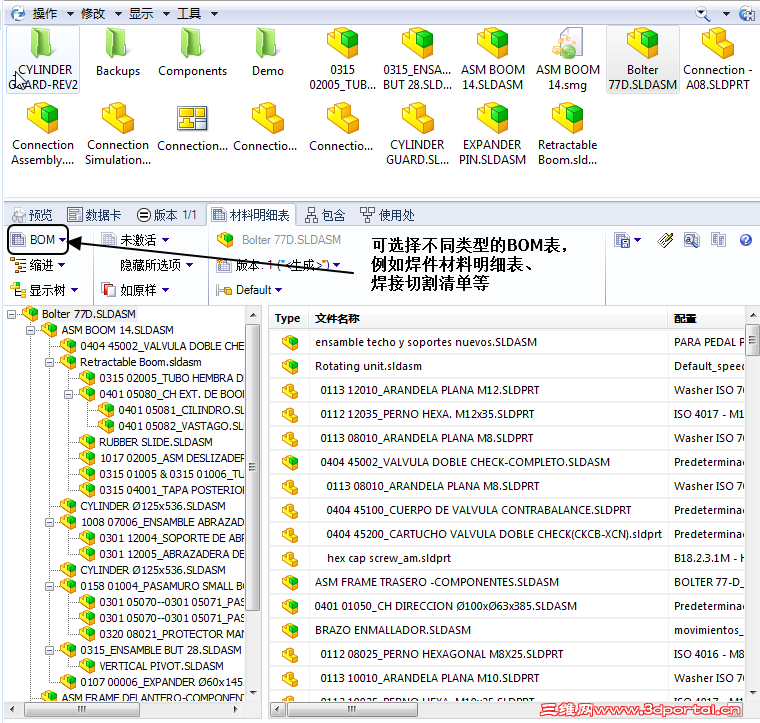Open the BOM type dropdown
Image resolution: width=760 pixels, height=723 pixels.
tap(38, 240)
